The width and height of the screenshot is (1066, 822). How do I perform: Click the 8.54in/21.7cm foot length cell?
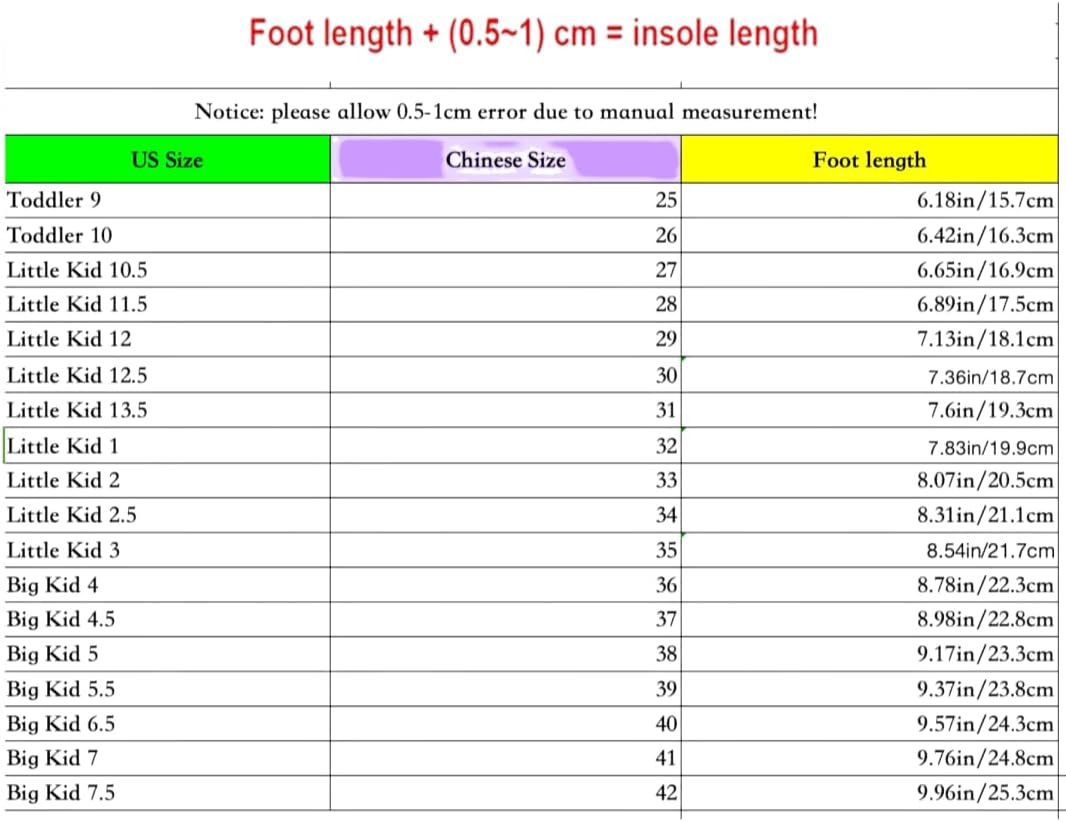click(x=869, y=550)
